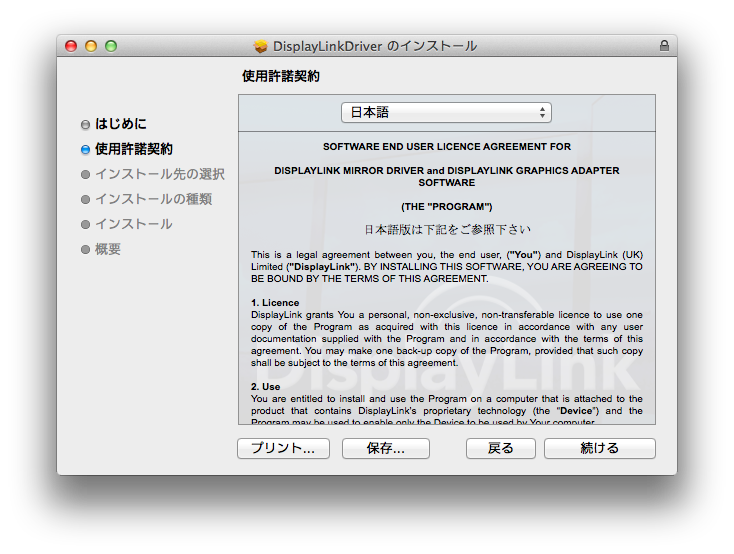Click the 日本語版は下記をご参照下さい line
This screenshot has height=554, width=734.
tap(446, 229)
